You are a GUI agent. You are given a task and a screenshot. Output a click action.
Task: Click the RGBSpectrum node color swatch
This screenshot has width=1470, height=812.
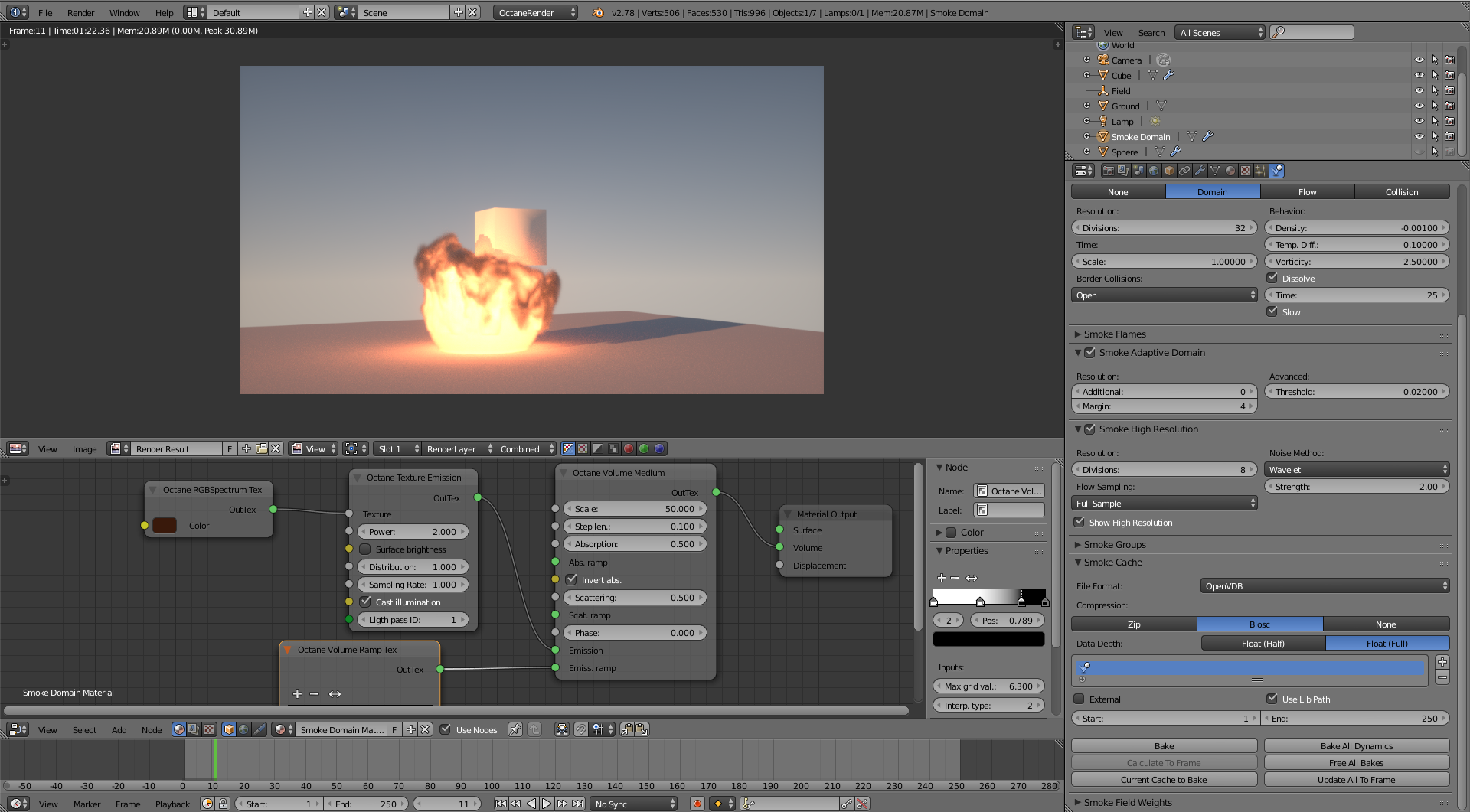(165, 526)
